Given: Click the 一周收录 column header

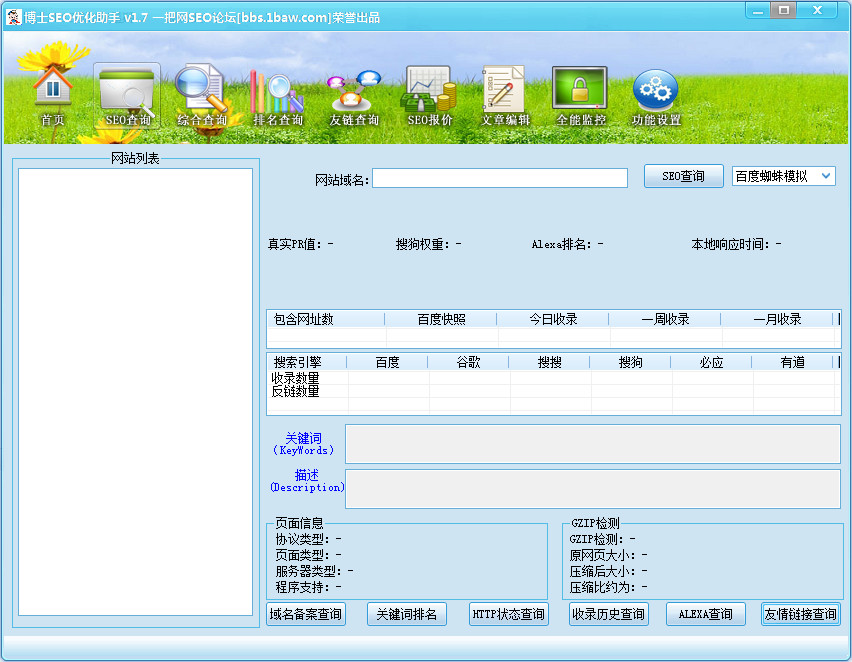Looking at the screenshot, I should tap(665, 319).
